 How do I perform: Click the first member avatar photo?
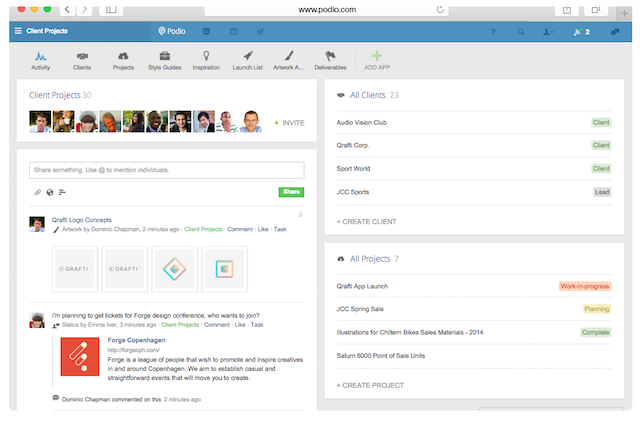coord(40,121)
